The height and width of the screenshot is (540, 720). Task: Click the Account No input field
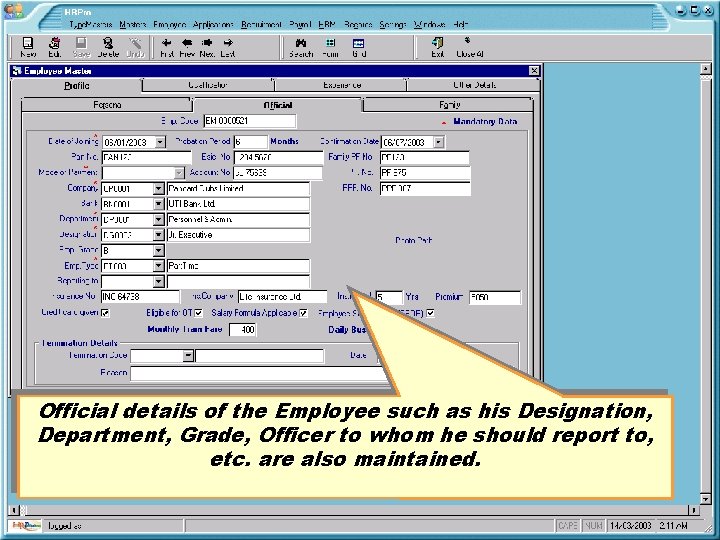(x=278, y=173)
